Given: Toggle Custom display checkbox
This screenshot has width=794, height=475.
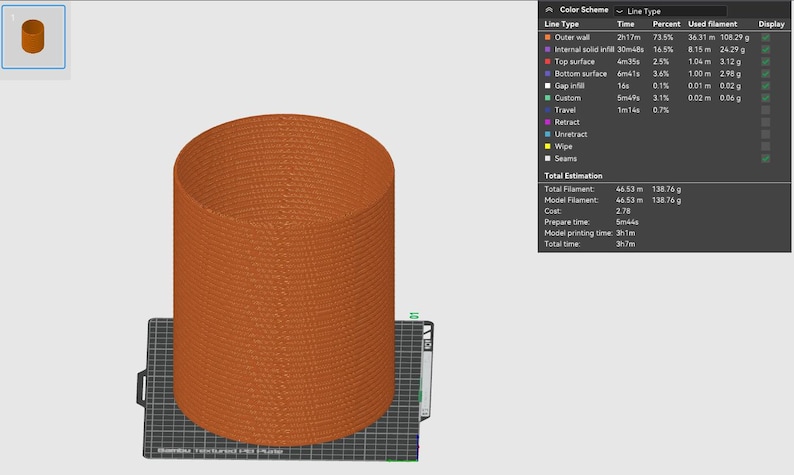Looking at the screenshot, I should pyautogui.click(x=766, y=98).
